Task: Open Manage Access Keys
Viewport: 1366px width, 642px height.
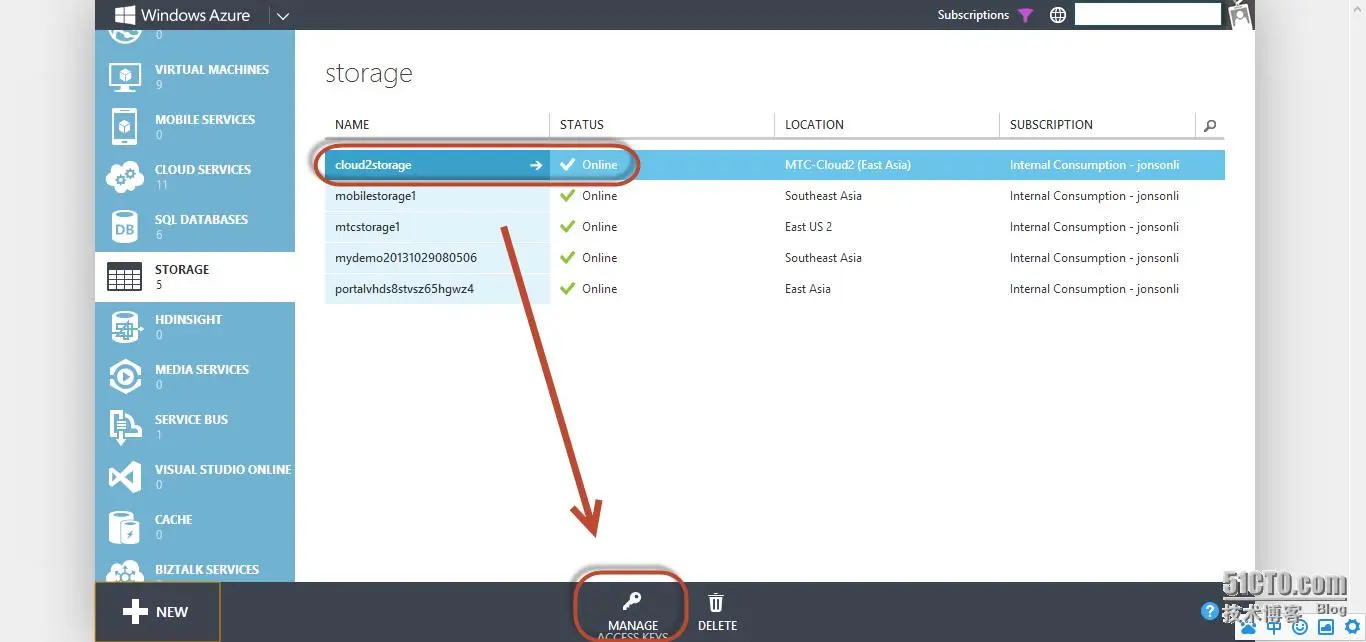Action: pos(633,612)
